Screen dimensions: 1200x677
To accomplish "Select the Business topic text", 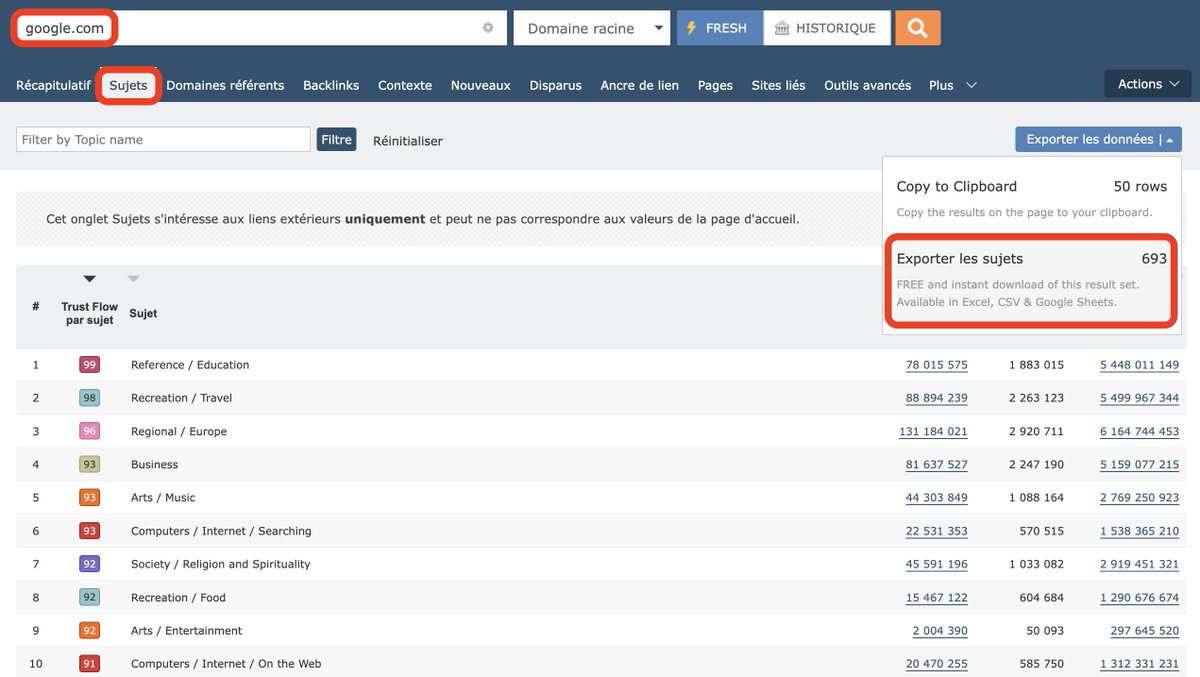I will pyautogui.click(x=154, y=464).
